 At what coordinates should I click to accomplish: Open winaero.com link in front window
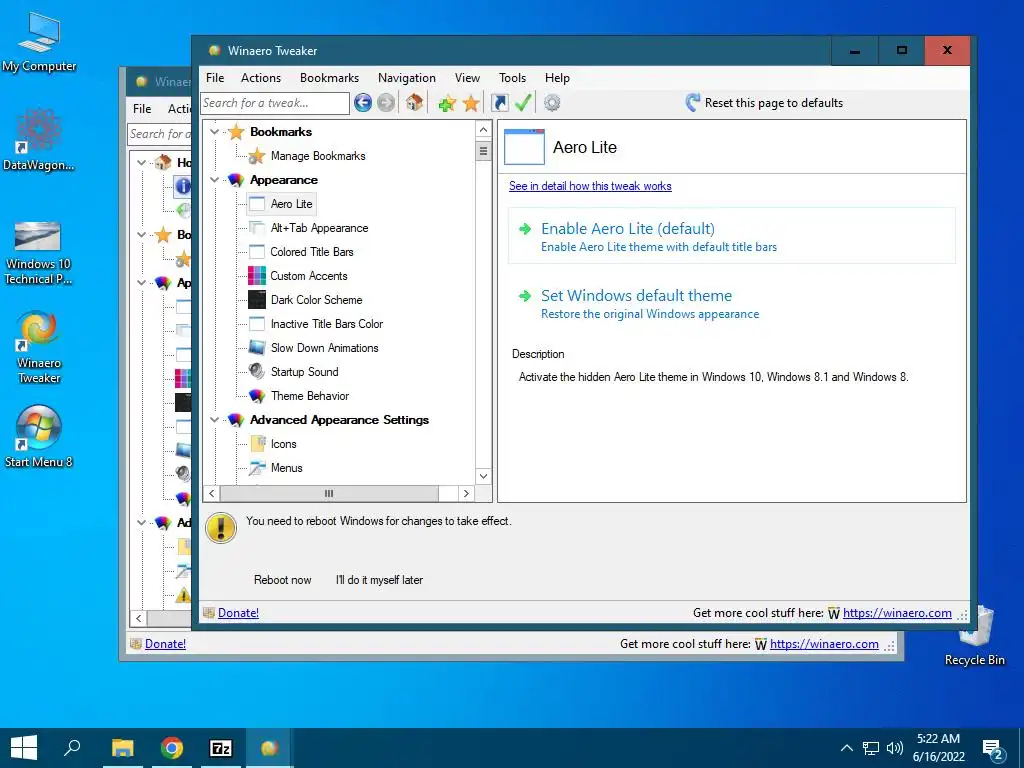[897, 613]
